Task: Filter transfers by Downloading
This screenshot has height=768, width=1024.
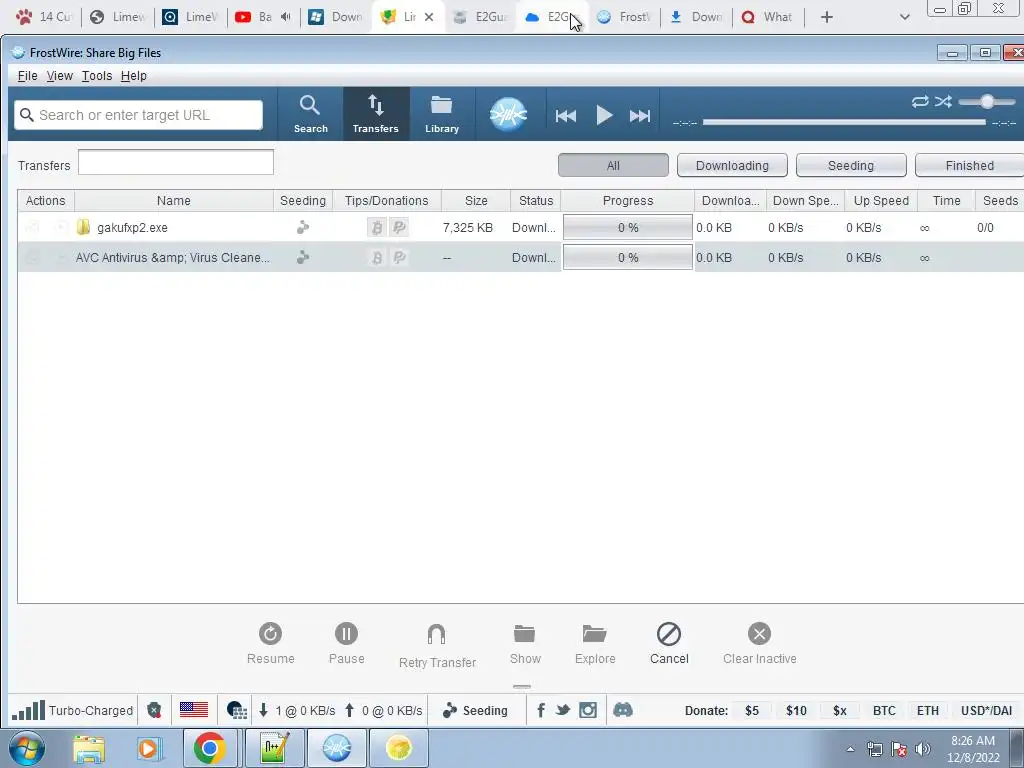Action: click(732, 165)
